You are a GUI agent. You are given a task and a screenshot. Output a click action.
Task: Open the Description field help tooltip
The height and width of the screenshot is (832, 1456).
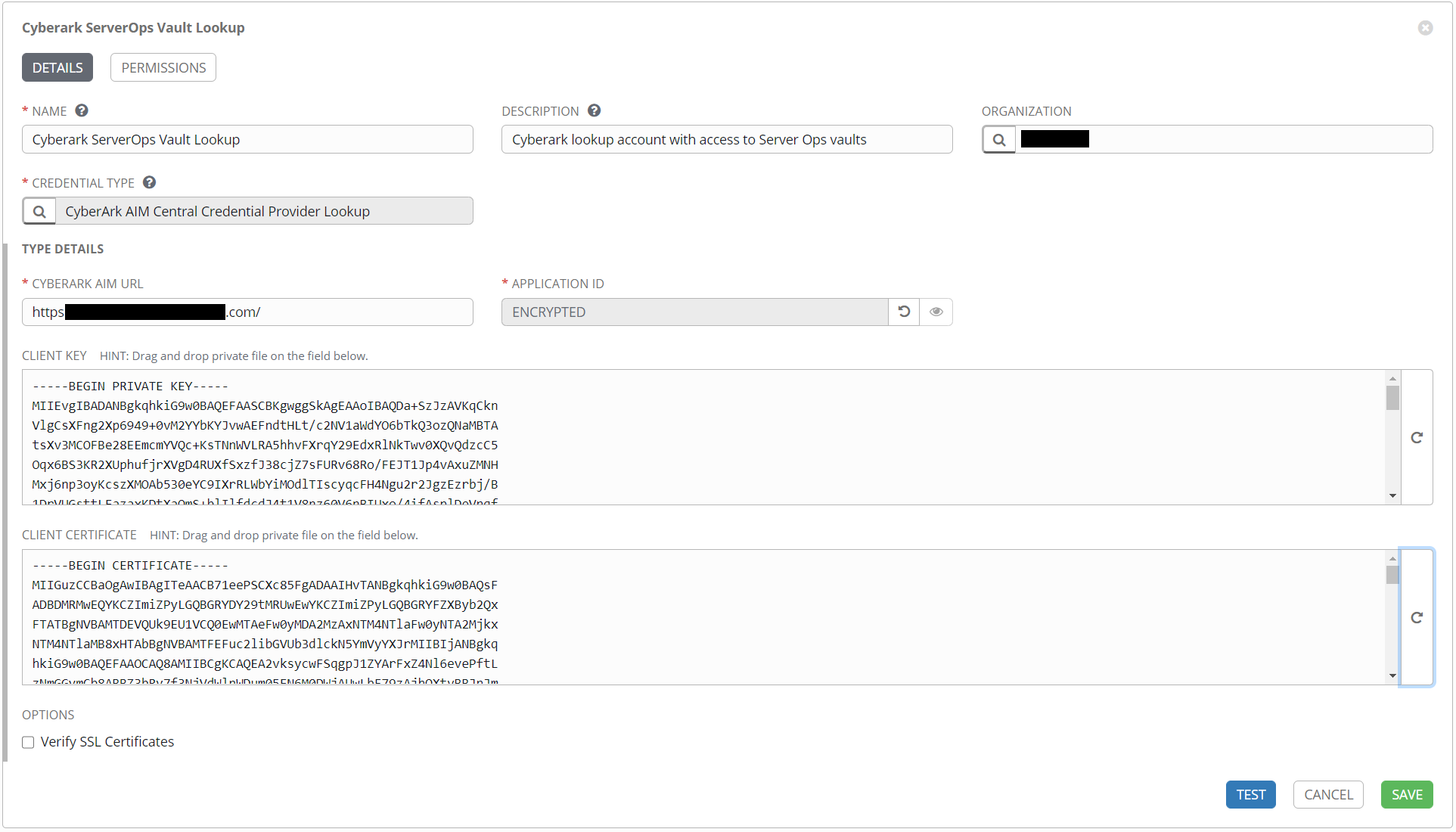click(595, 110)
